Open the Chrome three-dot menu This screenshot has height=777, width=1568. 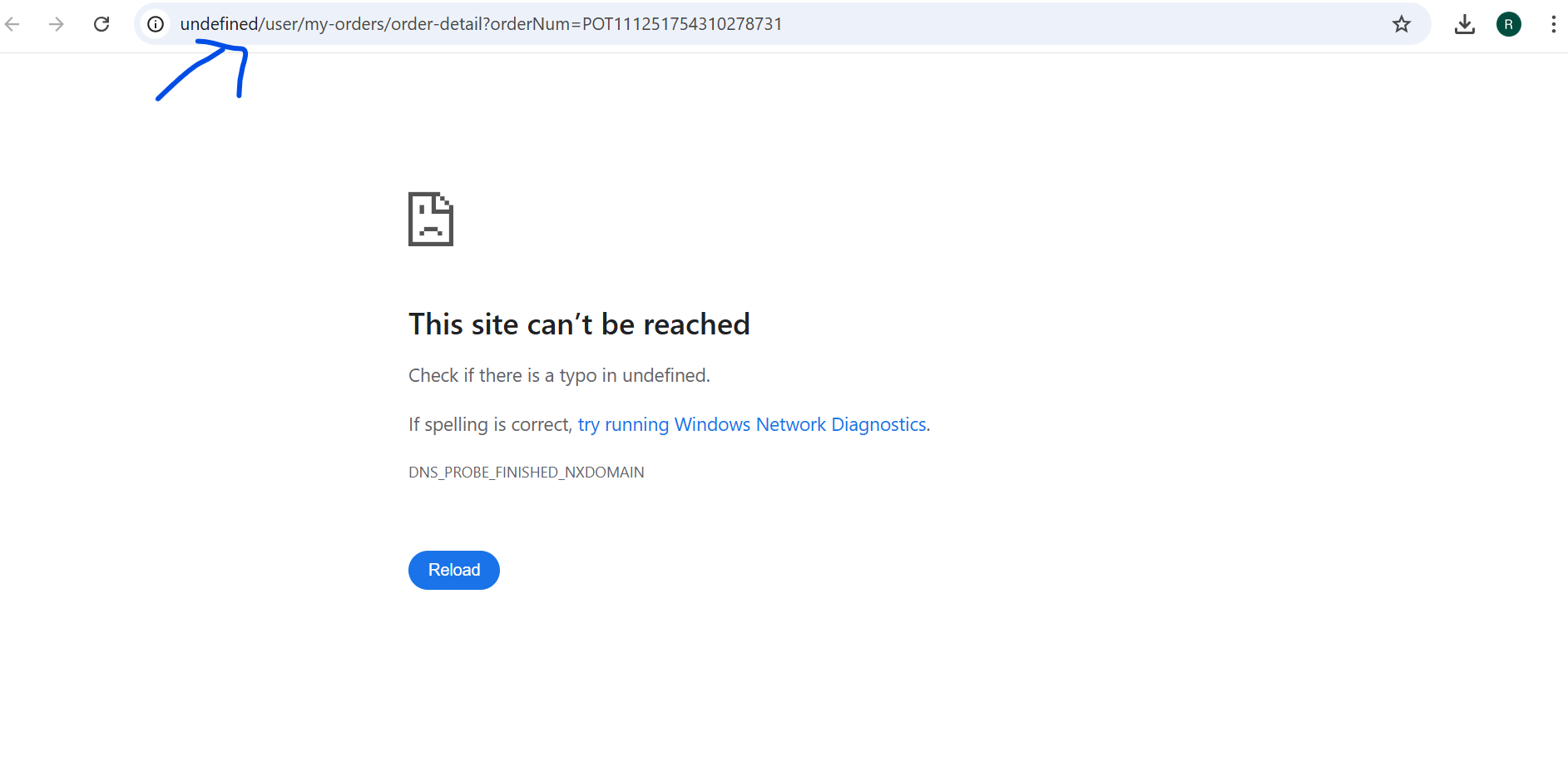1553,24
